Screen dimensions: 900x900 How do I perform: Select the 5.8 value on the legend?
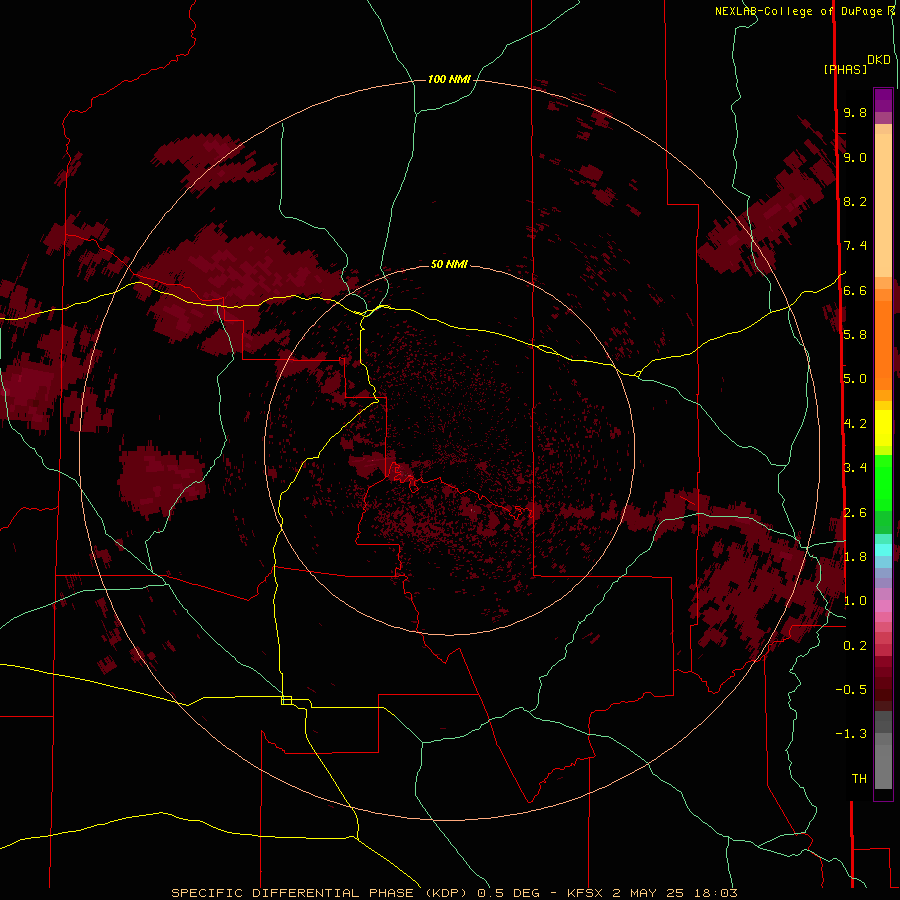(855, 335)
